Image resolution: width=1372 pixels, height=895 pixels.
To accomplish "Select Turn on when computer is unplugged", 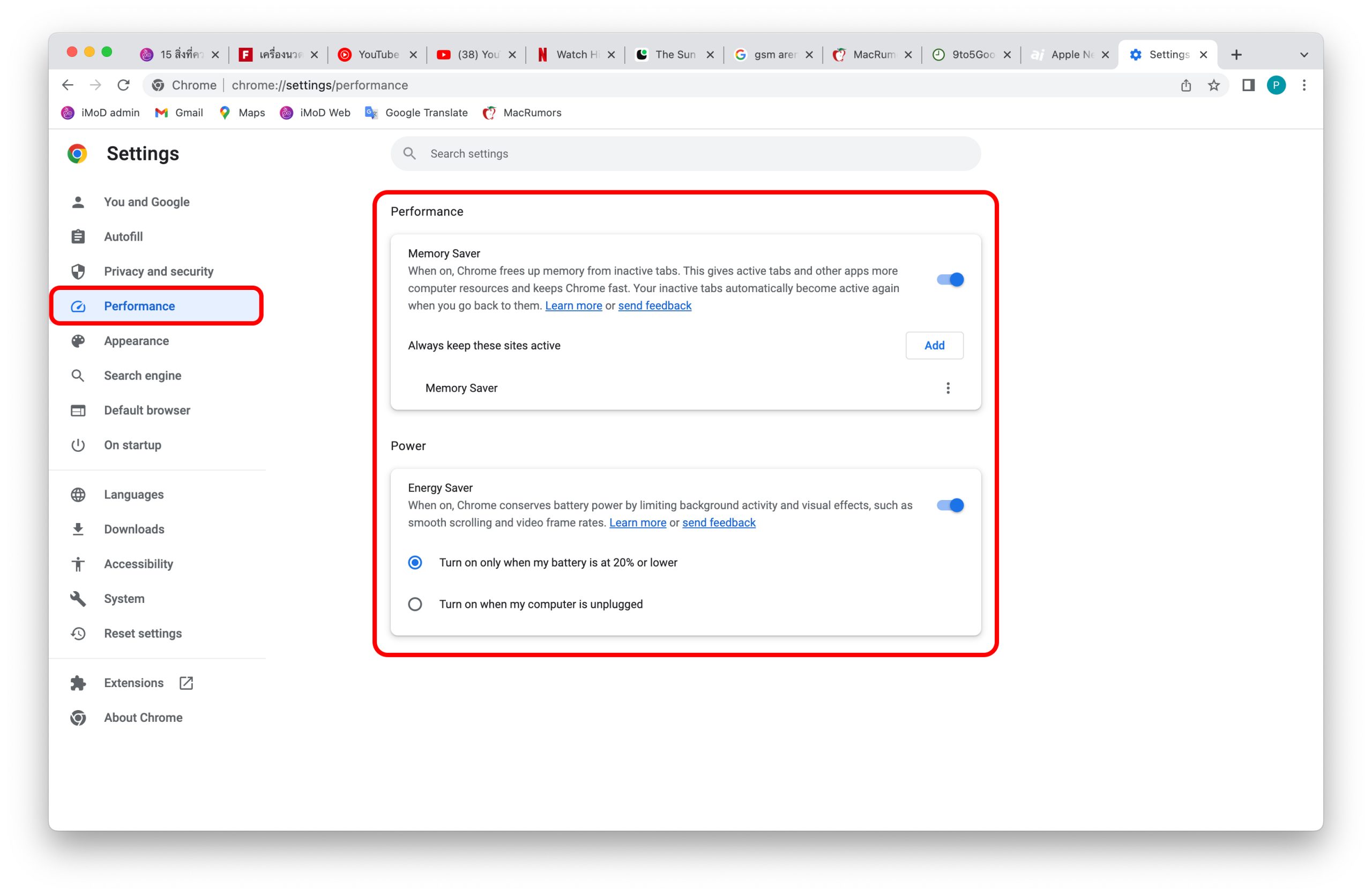I will click(x=415, y=604).
